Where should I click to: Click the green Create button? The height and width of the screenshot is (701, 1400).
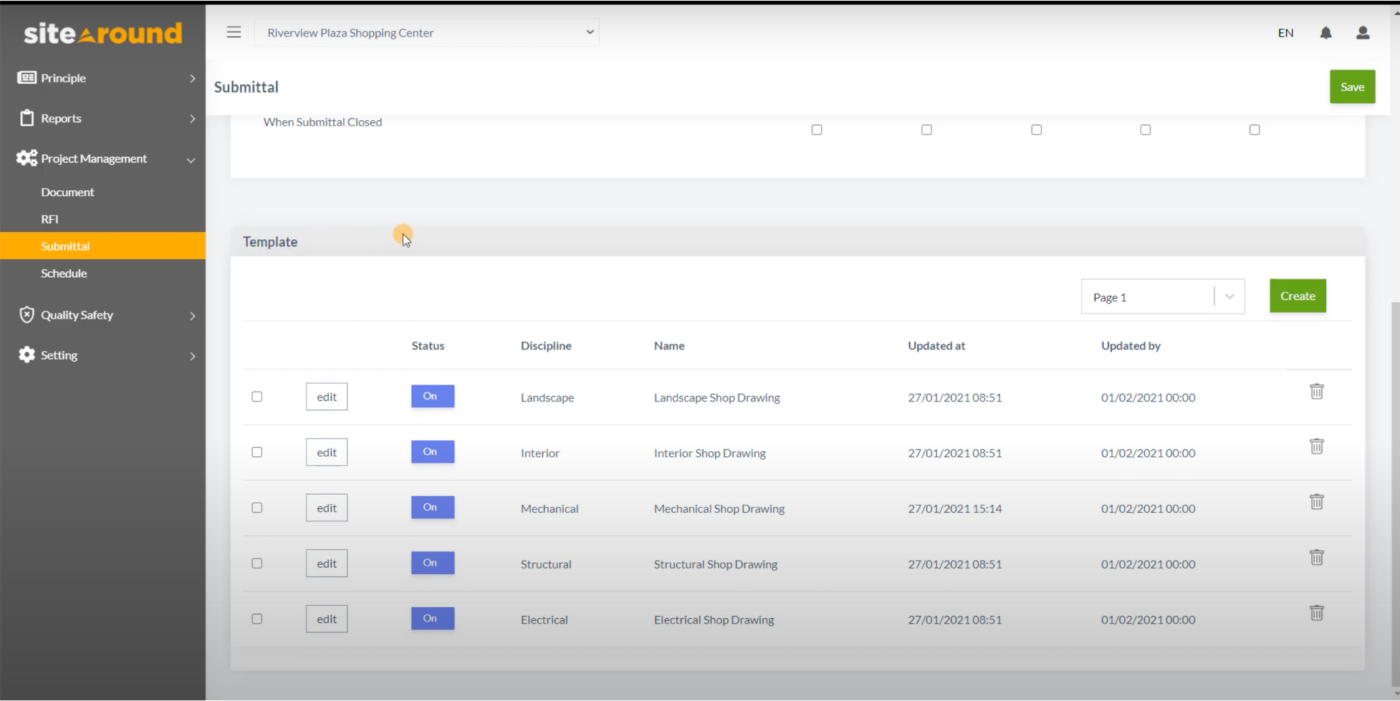coord(1298,296)
